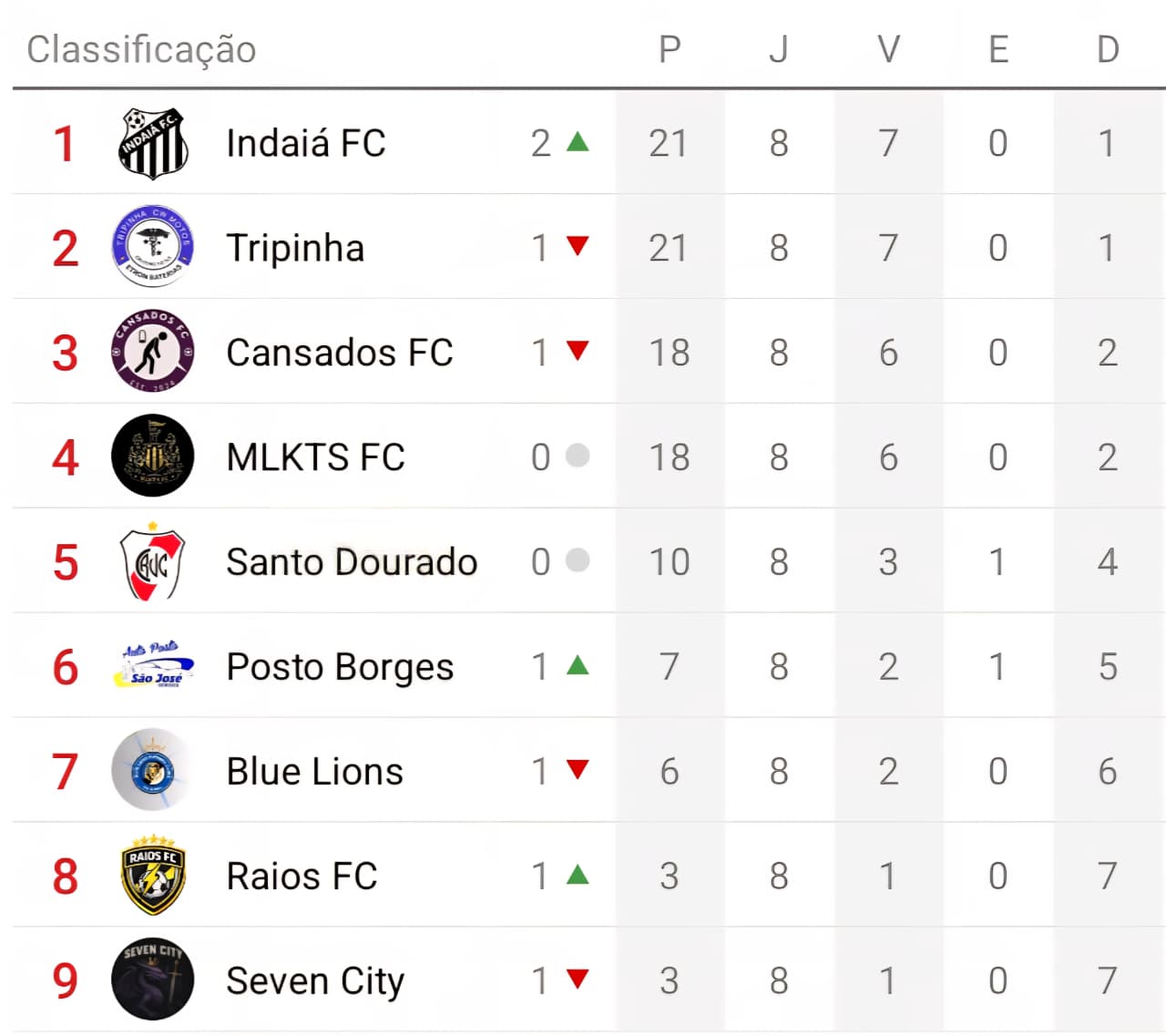Click the Classificação heading
Viewport: 1166px width, 1036px height.
[141, 49]
